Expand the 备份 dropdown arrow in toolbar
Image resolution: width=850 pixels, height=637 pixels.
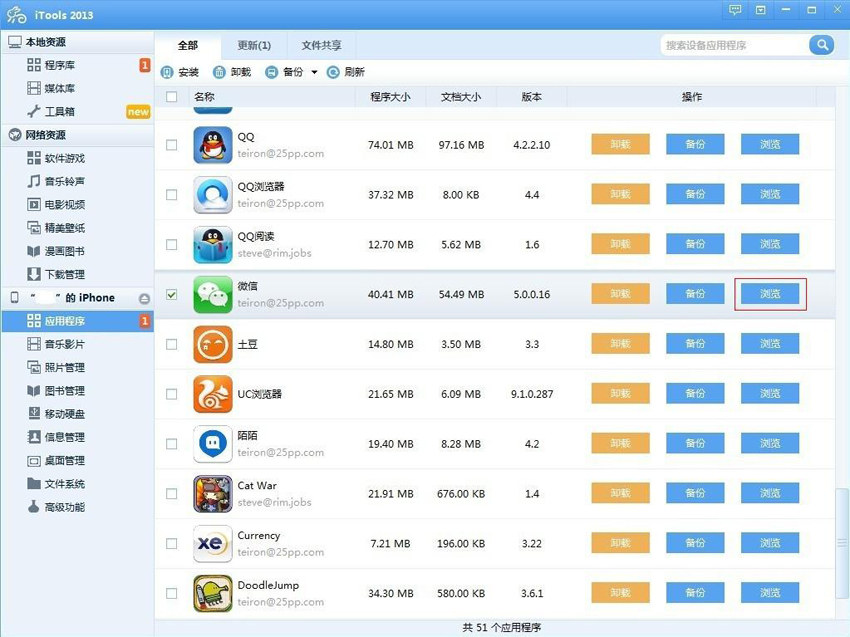314,72
